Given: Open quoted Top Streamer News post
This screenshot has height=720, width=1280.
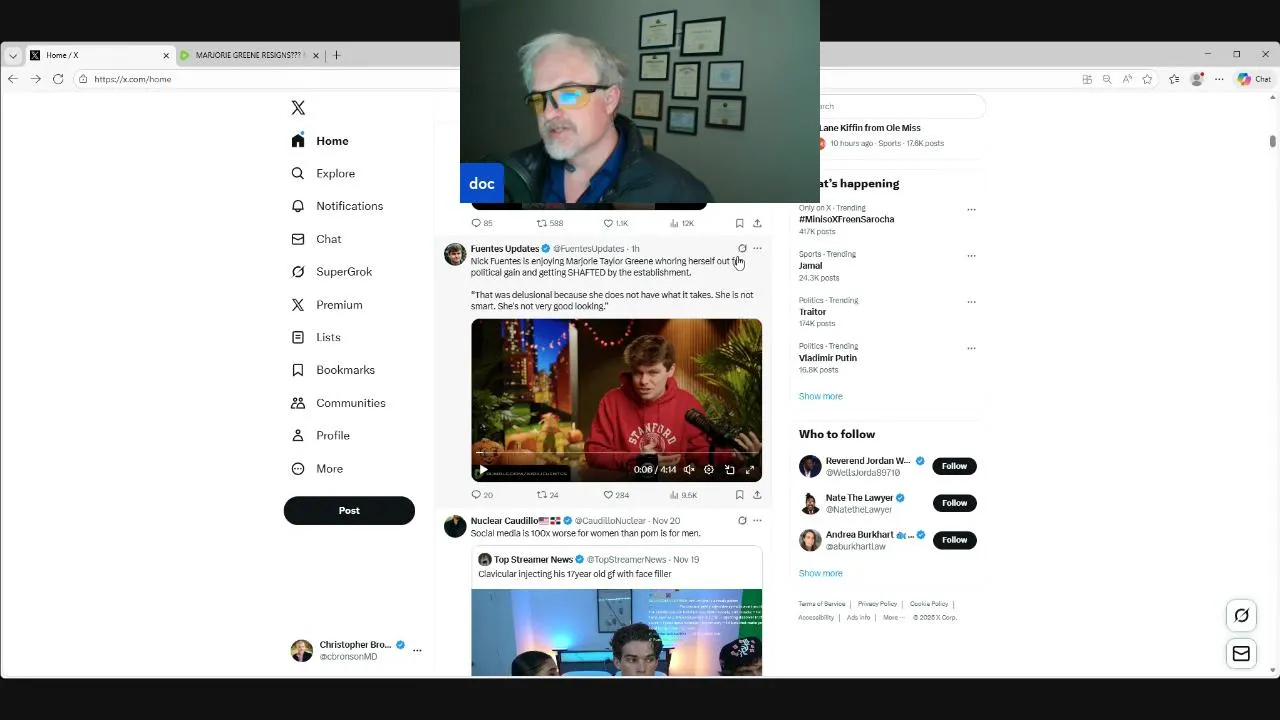Looking at the screenshot, I should coord(616,610).
